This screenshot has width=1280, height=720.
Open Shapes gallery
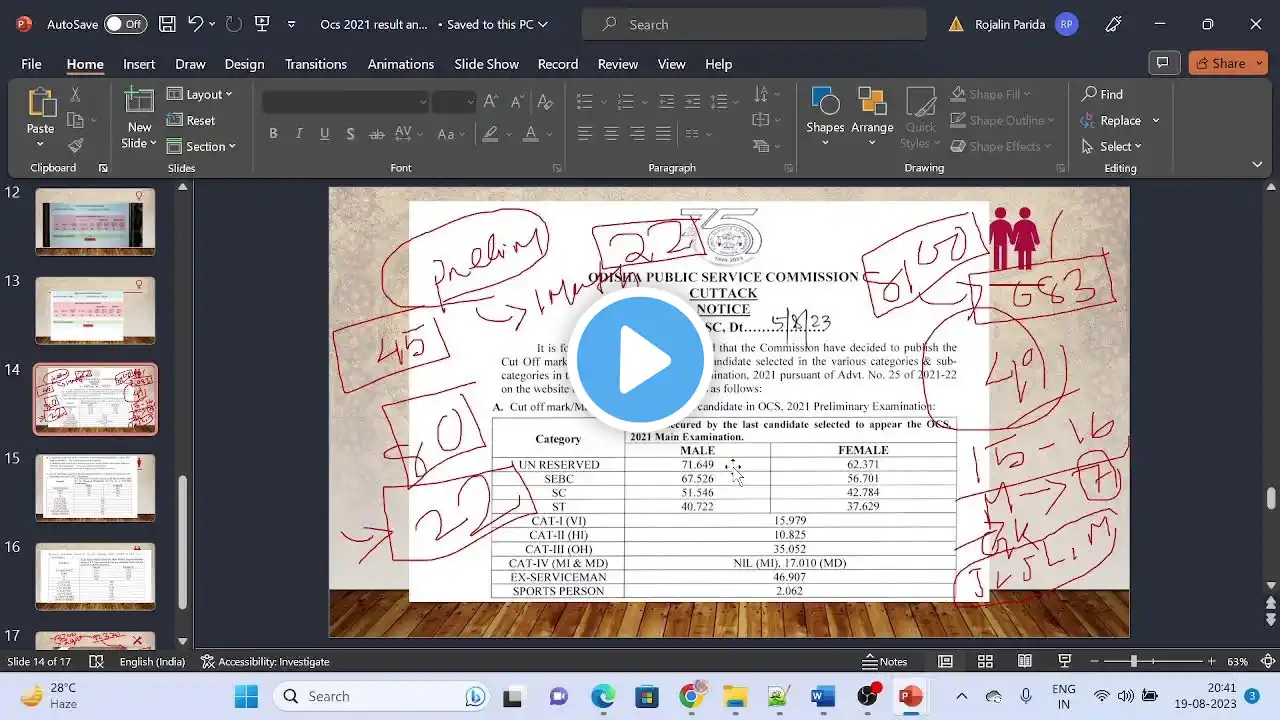click(825, 117)
